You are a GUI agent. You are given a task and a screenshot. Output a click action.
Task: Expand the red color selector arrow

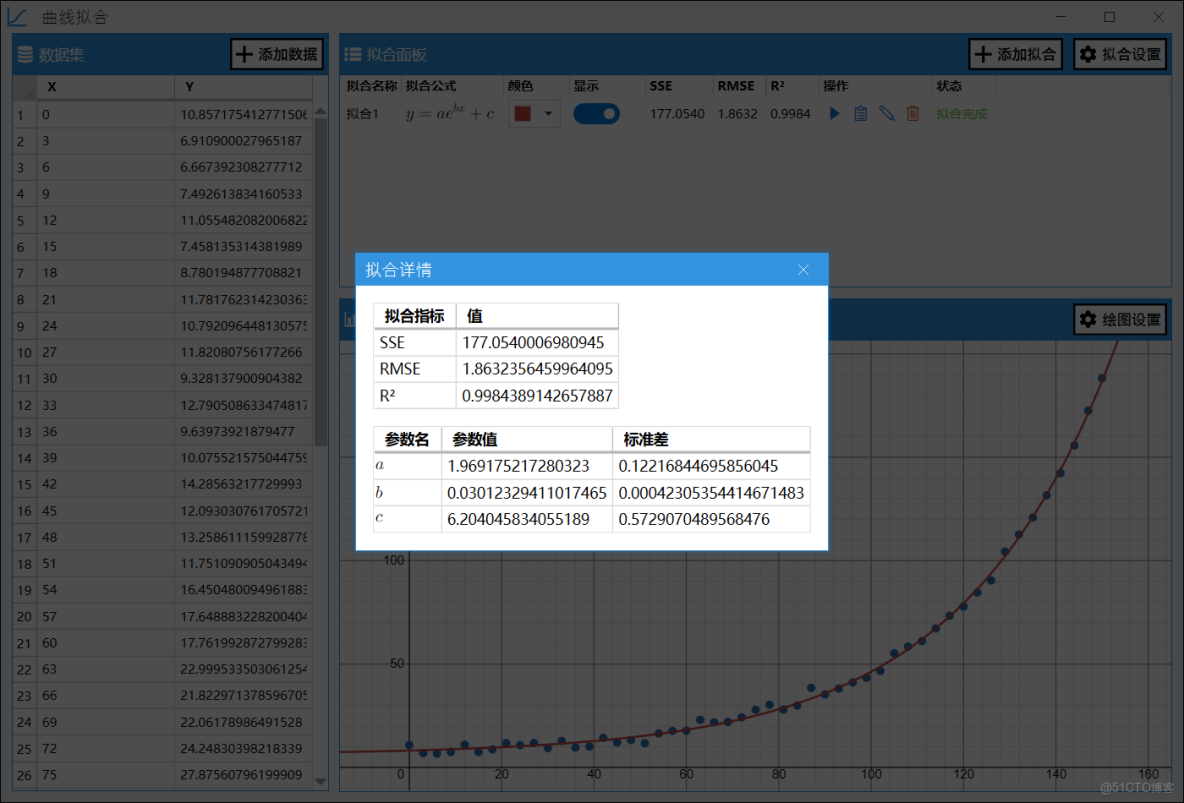coord(548,113)
